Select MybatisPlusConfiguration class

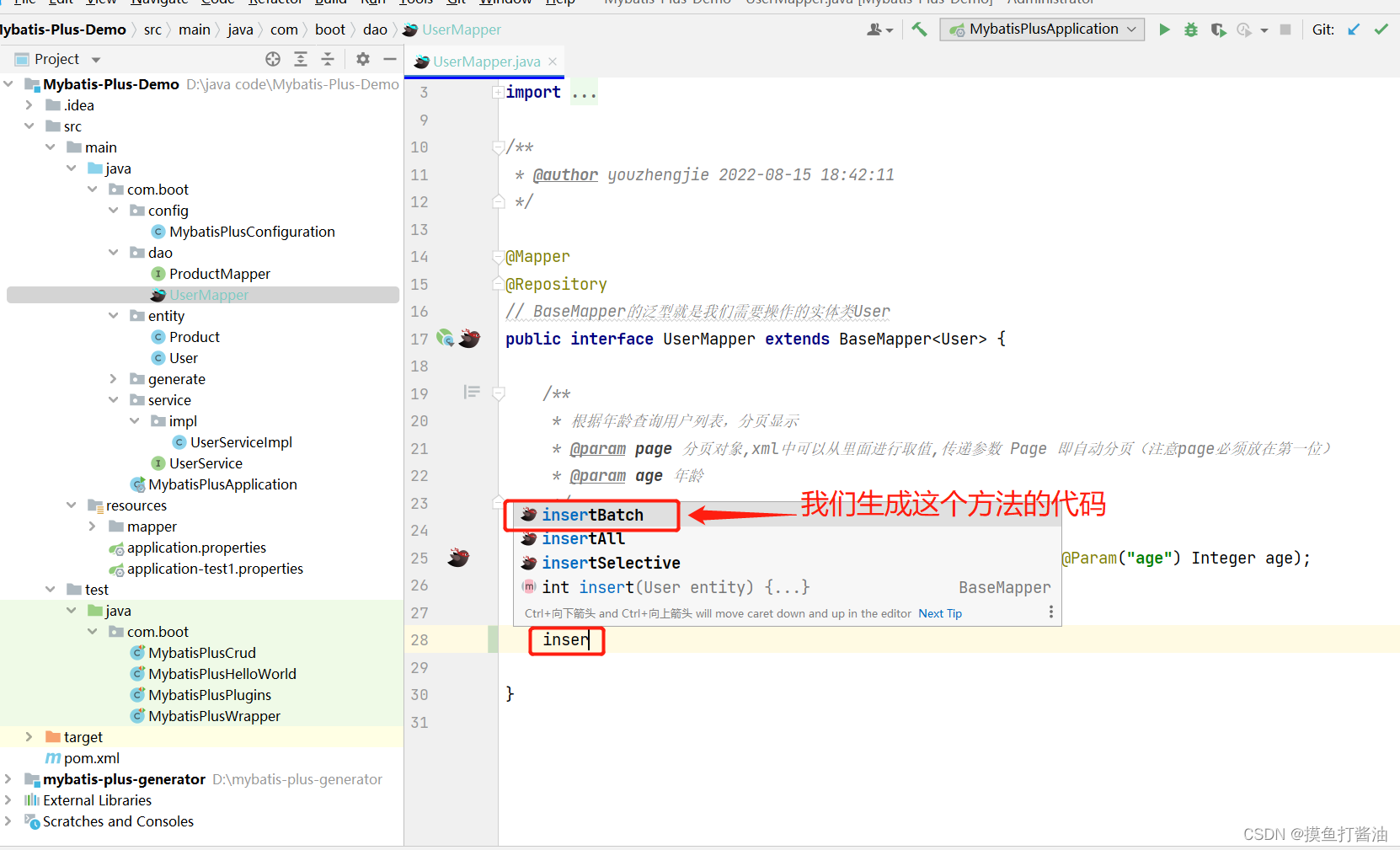(252, 232)
